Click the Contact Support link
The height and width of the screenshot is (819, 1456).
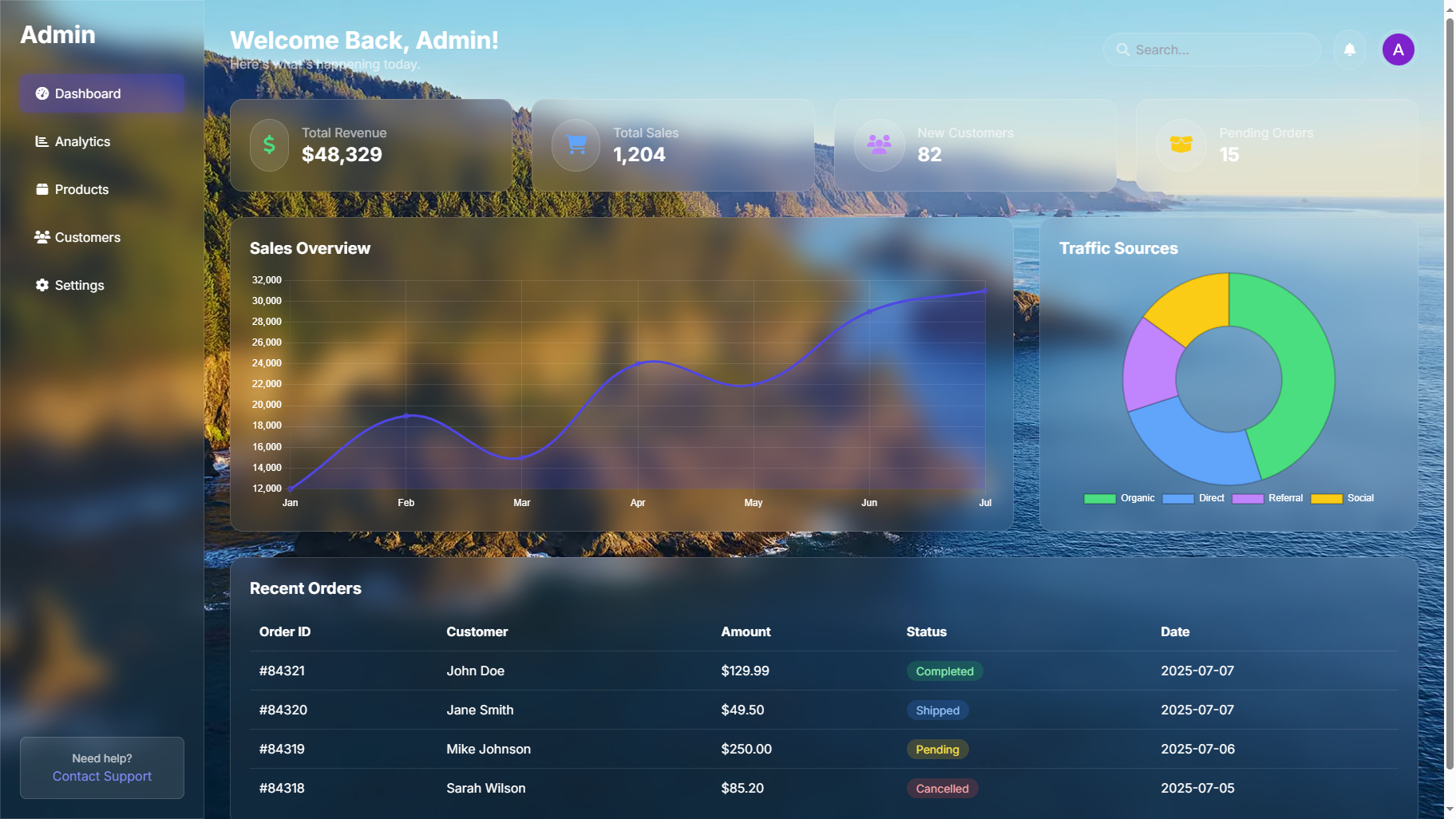pyautogui.click(x=102, y=776)
